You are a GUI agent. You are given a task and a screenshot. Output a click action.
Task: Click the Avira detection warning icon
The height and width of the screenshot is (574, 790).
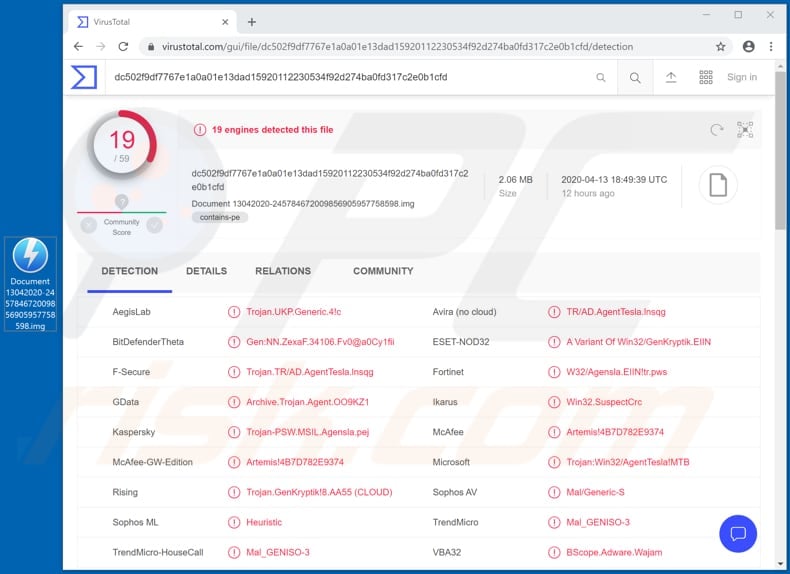(554, 312)
